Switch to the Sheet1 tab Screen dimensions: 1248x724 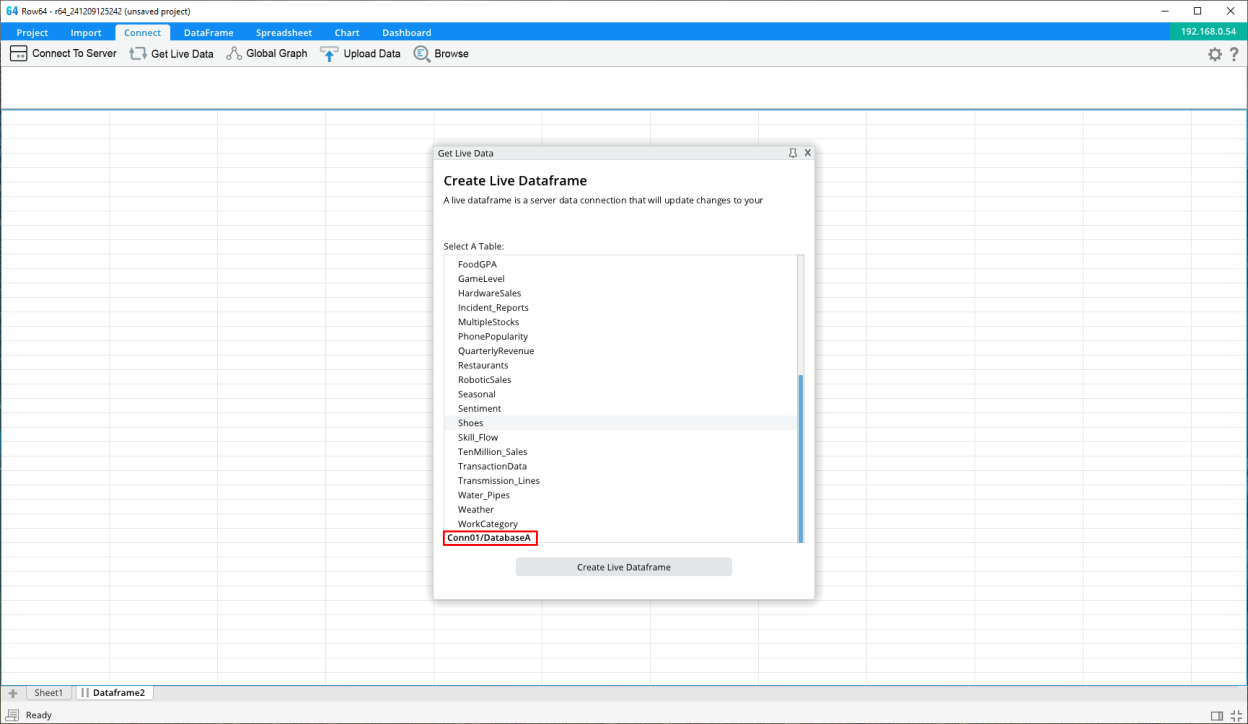click(48, 693)
